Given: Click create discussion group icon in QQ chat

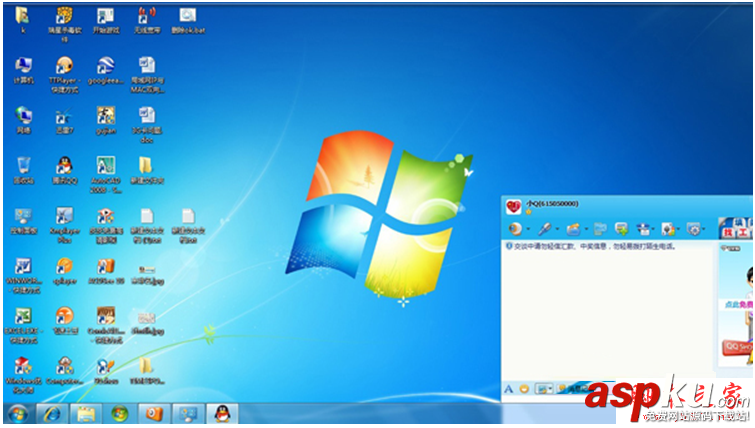Looking at the screenshot, I should pos(622,229).
